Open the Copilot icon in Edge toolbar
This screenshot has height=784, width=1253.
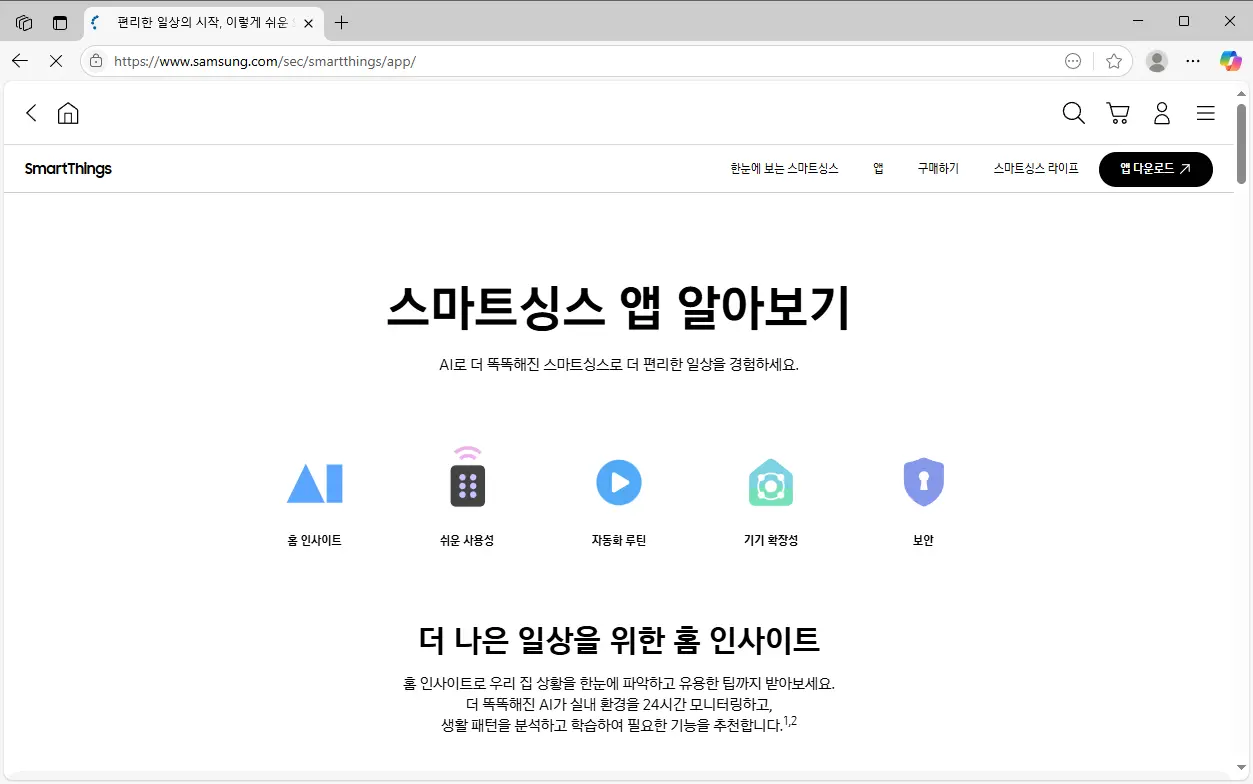[1230, 61]
